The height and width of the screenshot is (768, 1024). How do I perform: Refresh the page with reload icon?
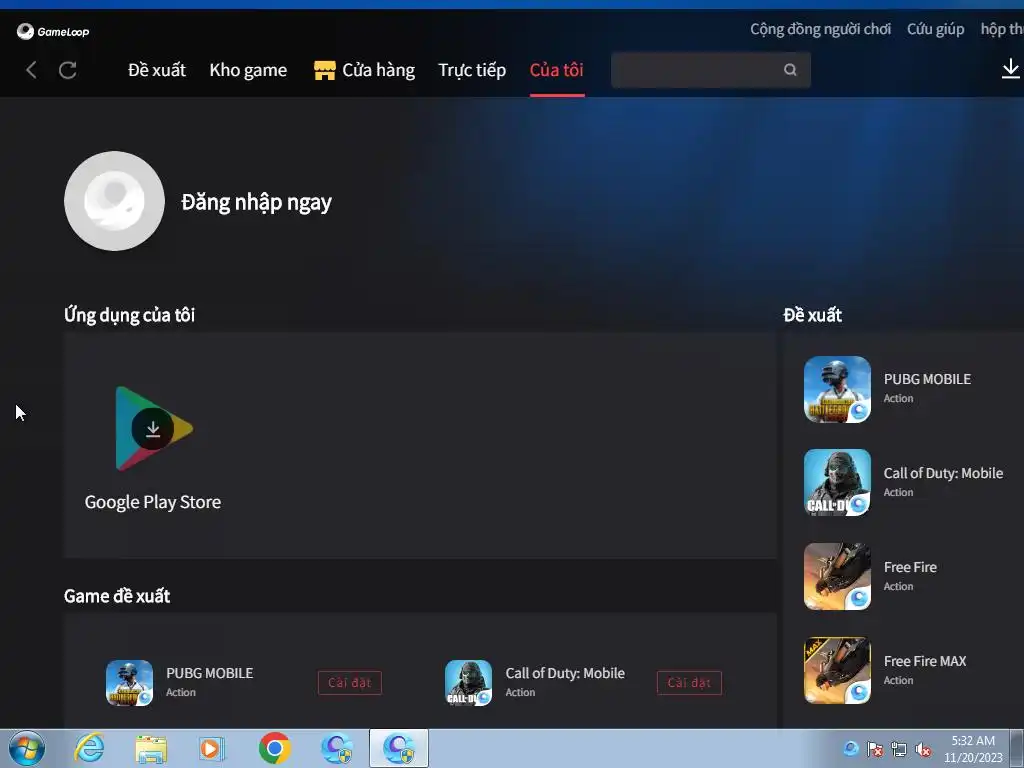tap(68, 70)
